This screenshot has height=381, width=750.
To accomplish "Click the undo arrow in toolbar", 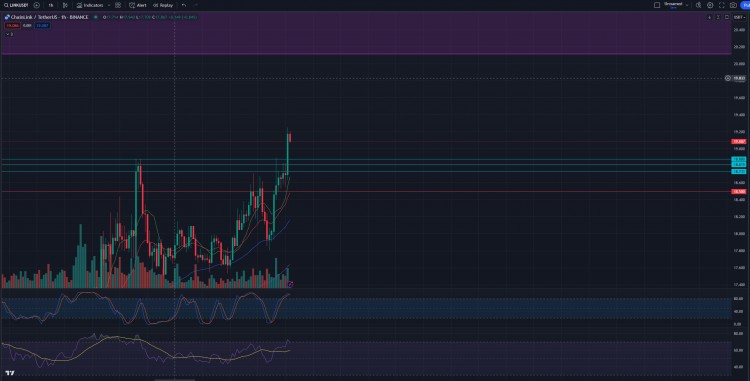I will click(x=184, y=5).
